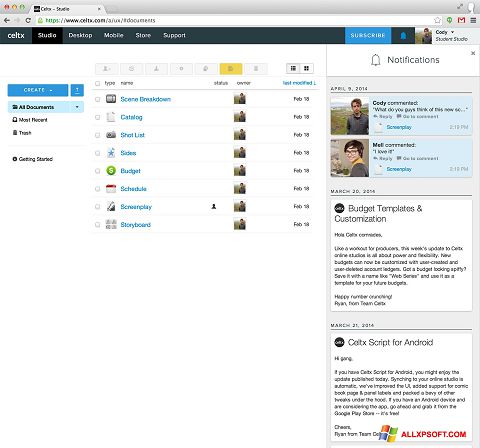
Task: Open the Chrome menu icon
Action: pos(473,20)
